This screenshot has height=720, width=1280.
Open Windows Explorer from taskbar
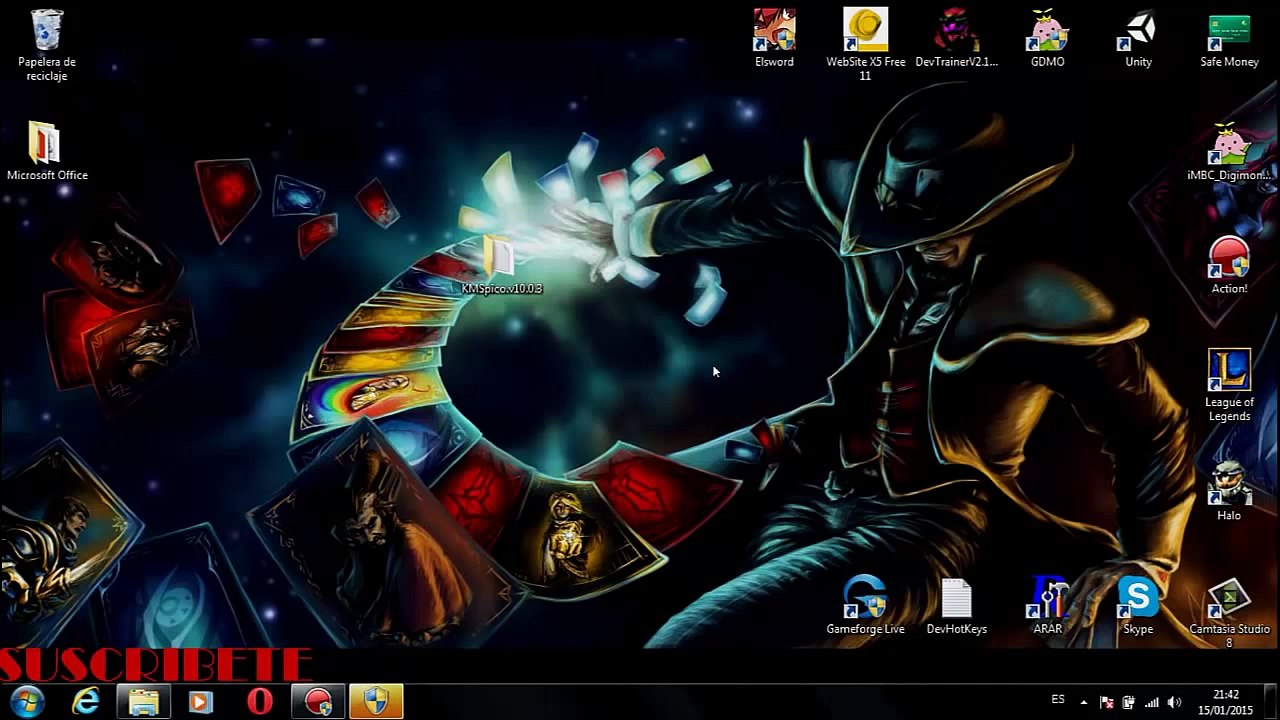click(144, 702)
